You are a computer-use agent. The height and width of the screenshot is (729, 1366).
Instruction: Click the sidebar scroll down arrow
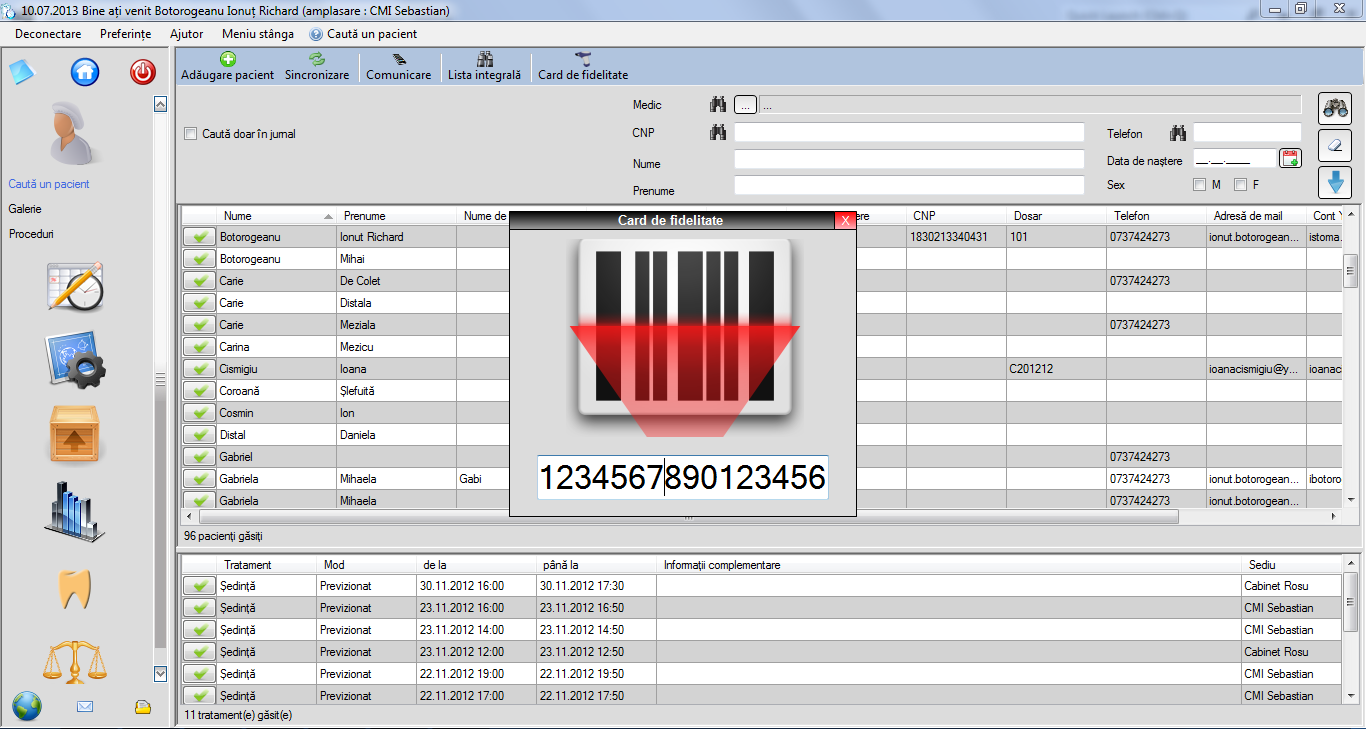(160, 674)
